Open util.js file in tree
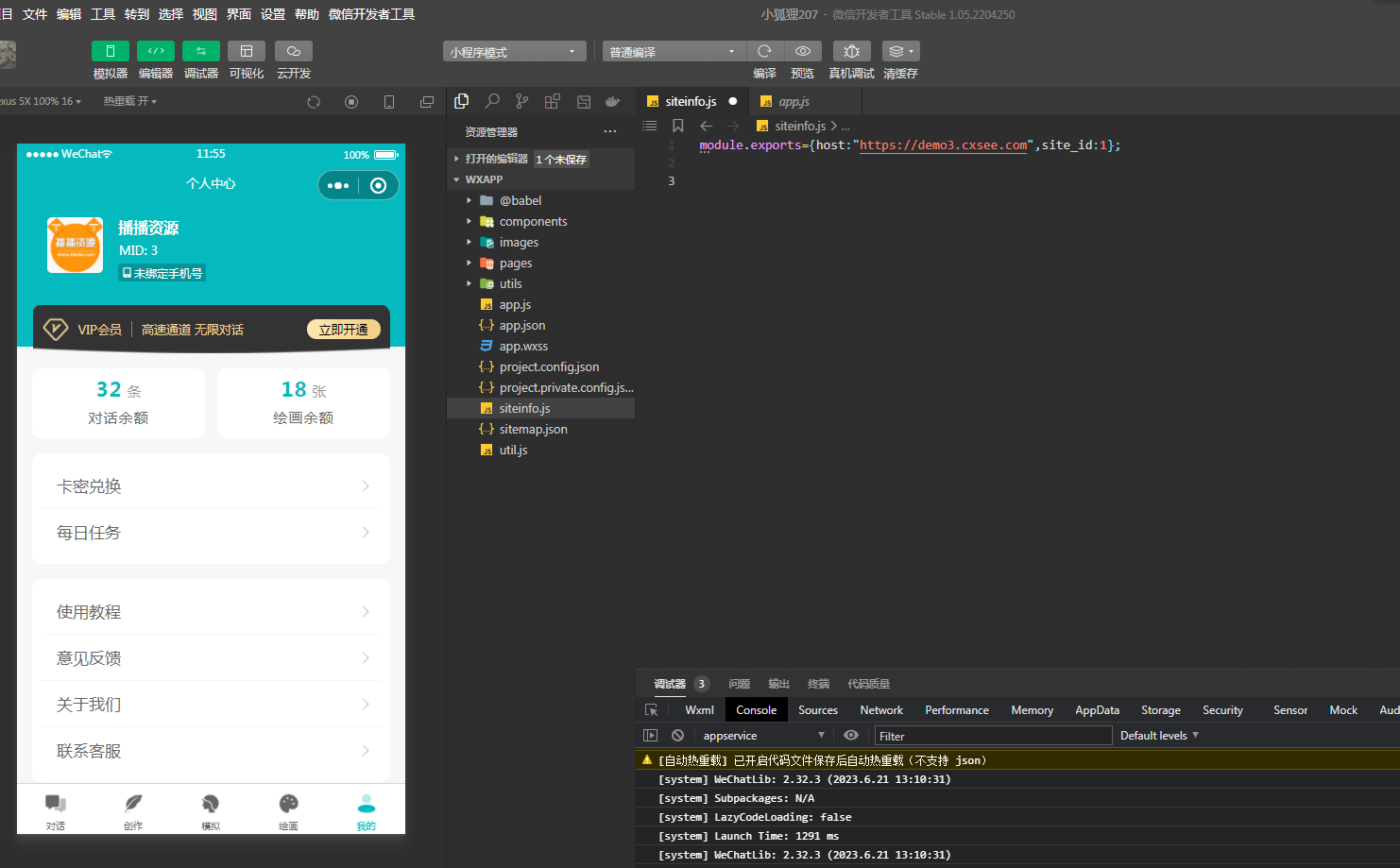 (541, 450)
